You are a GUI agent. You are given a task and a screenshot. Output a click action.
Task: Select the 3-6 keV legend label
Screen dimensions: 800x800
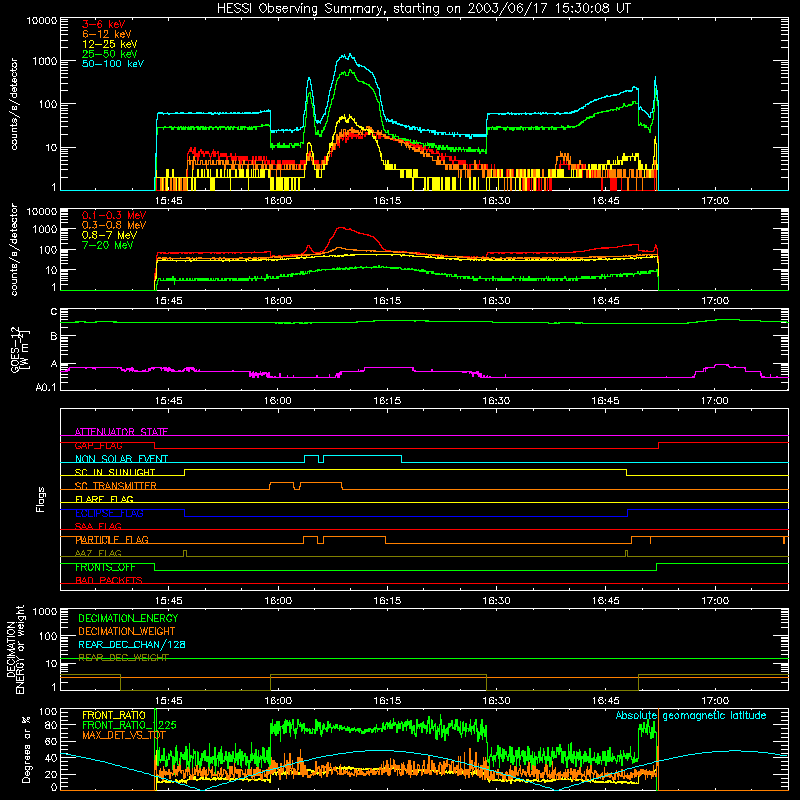(x=103, y=24)
